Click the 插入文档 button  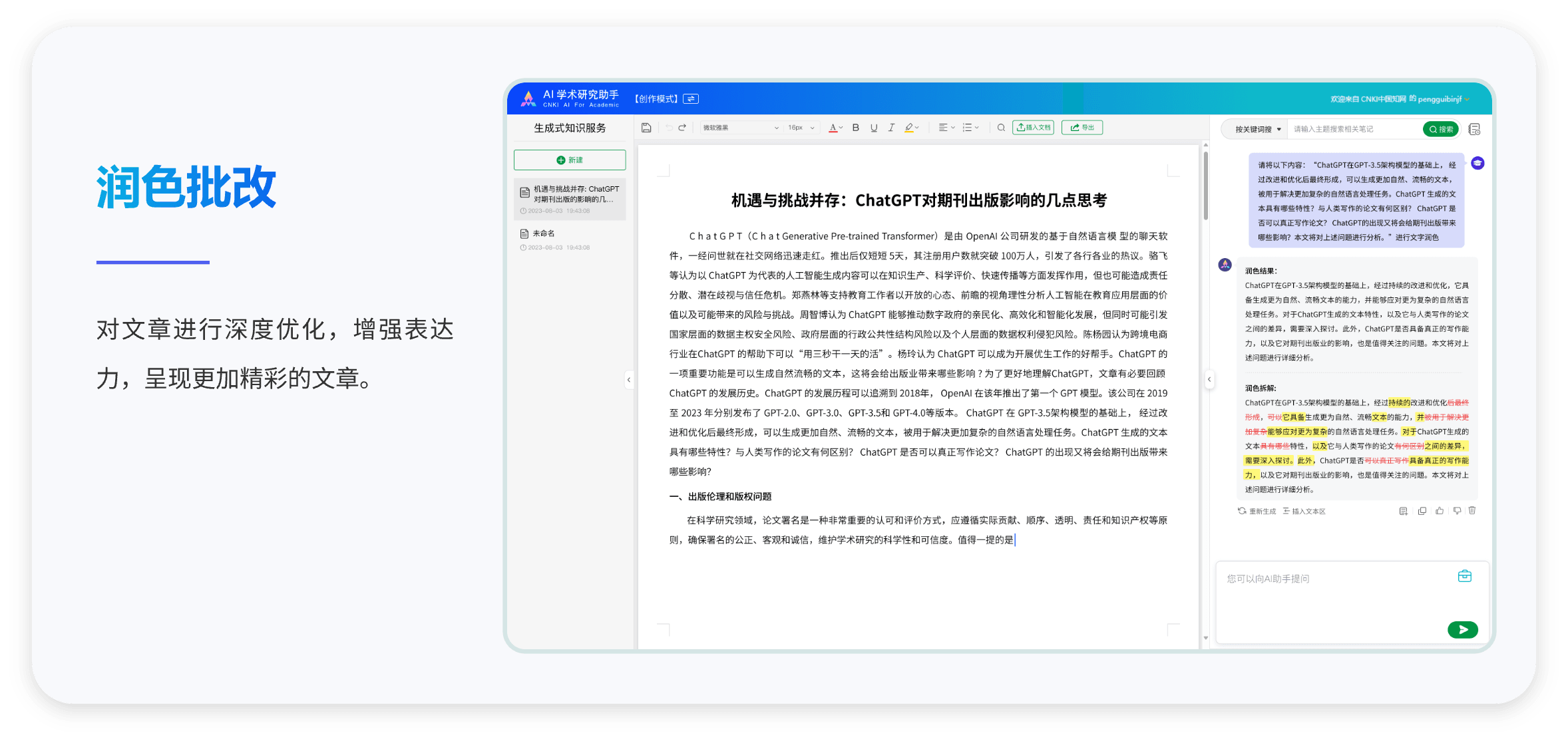coord(1033,128)
